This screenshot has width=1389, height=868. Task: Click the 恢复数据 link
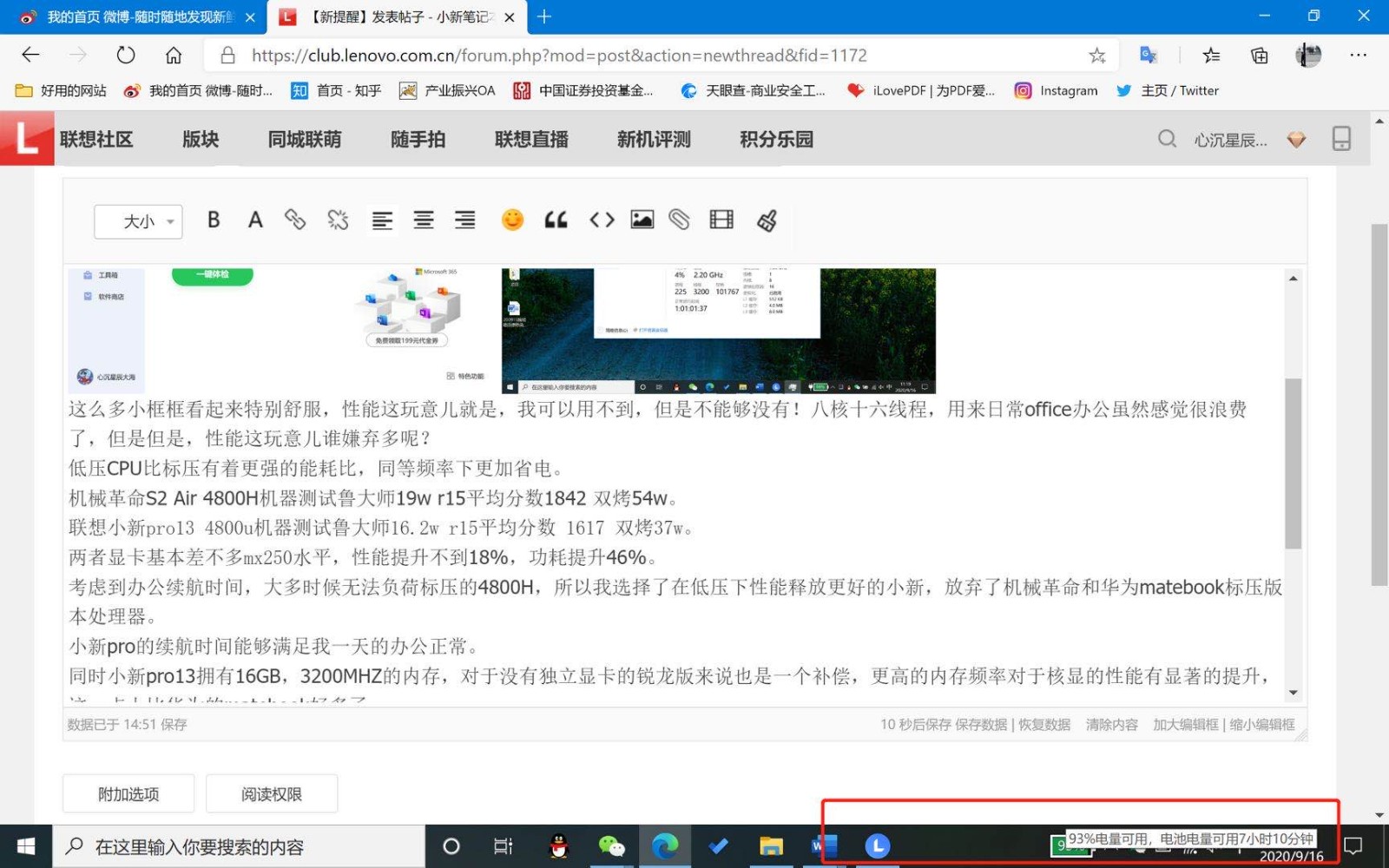(x=1044, y=724)
